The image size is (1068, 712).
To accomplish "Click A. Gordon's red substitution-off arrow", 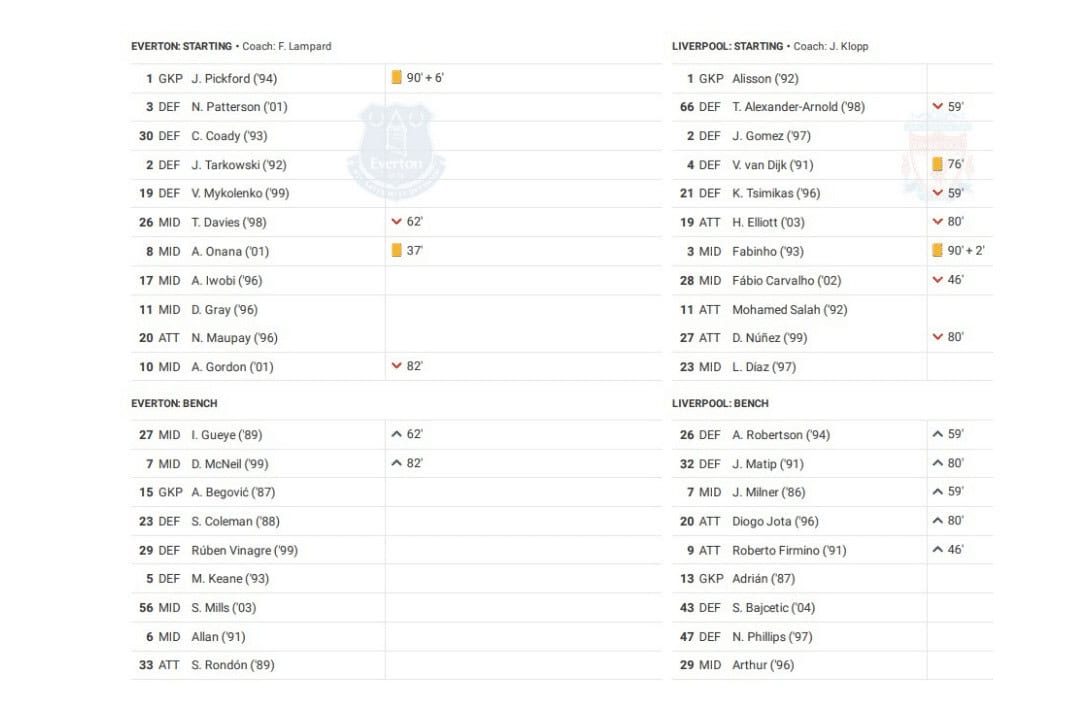I will coord(397,367).
